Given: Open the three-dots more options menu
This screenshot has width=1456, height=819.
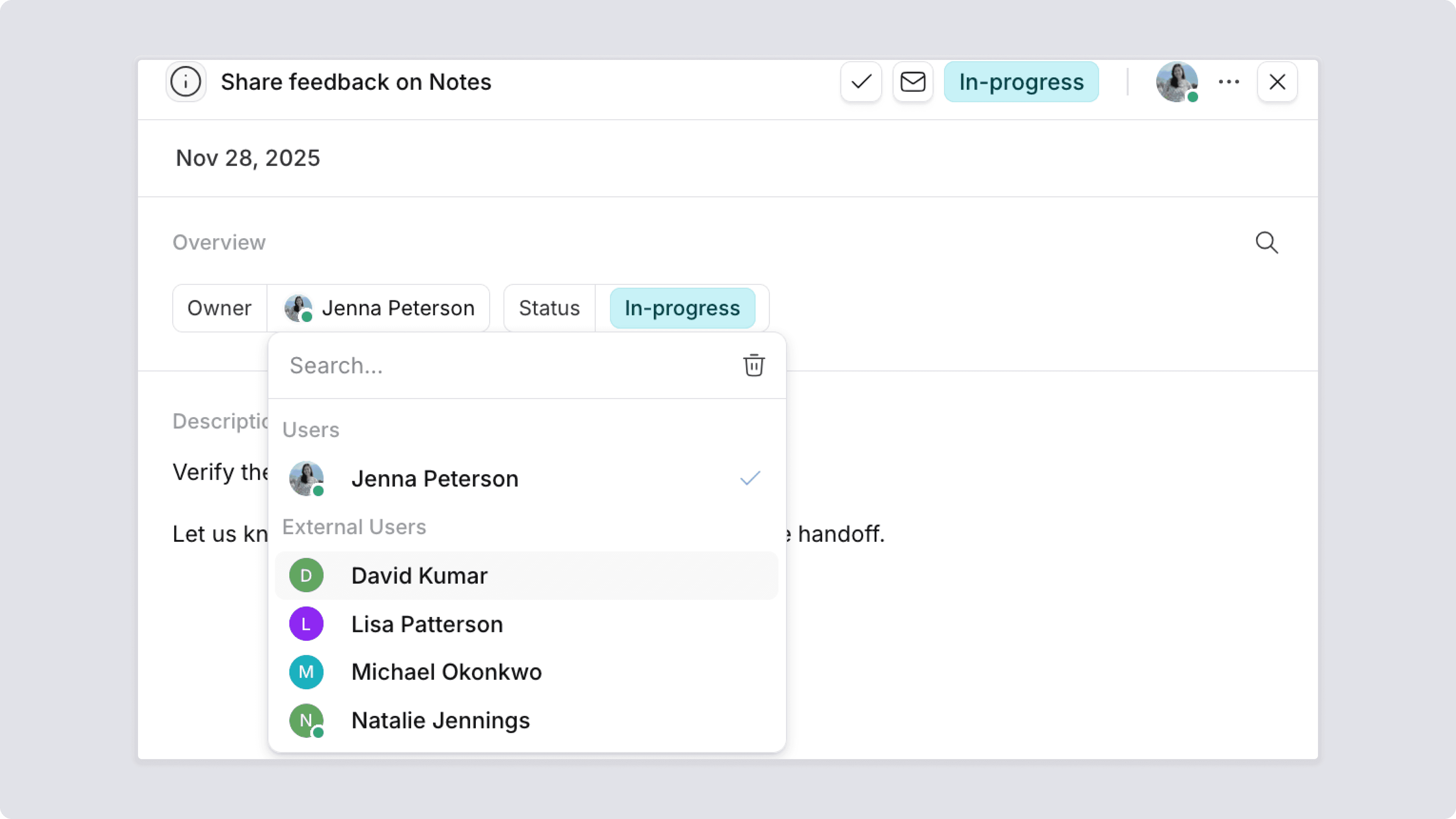Looking at the screenshot, I should pos(1229,82).
